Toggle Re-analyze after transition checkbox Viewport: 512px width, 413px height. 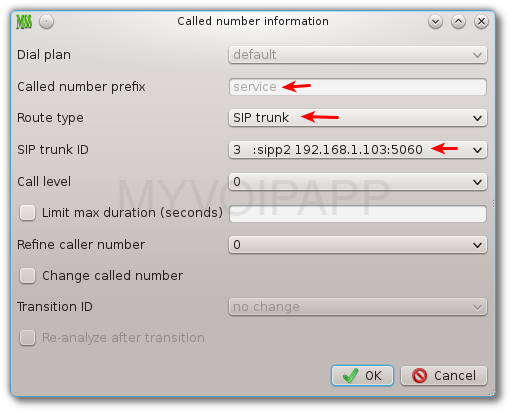point(27,338)
